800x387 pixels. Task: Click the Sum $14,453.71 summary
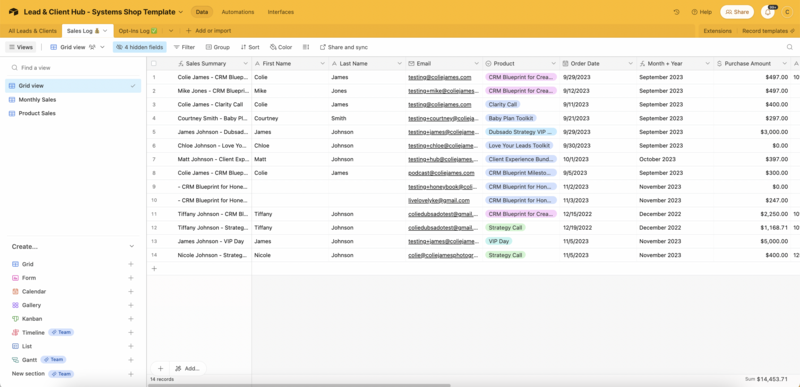click(766, 379)
